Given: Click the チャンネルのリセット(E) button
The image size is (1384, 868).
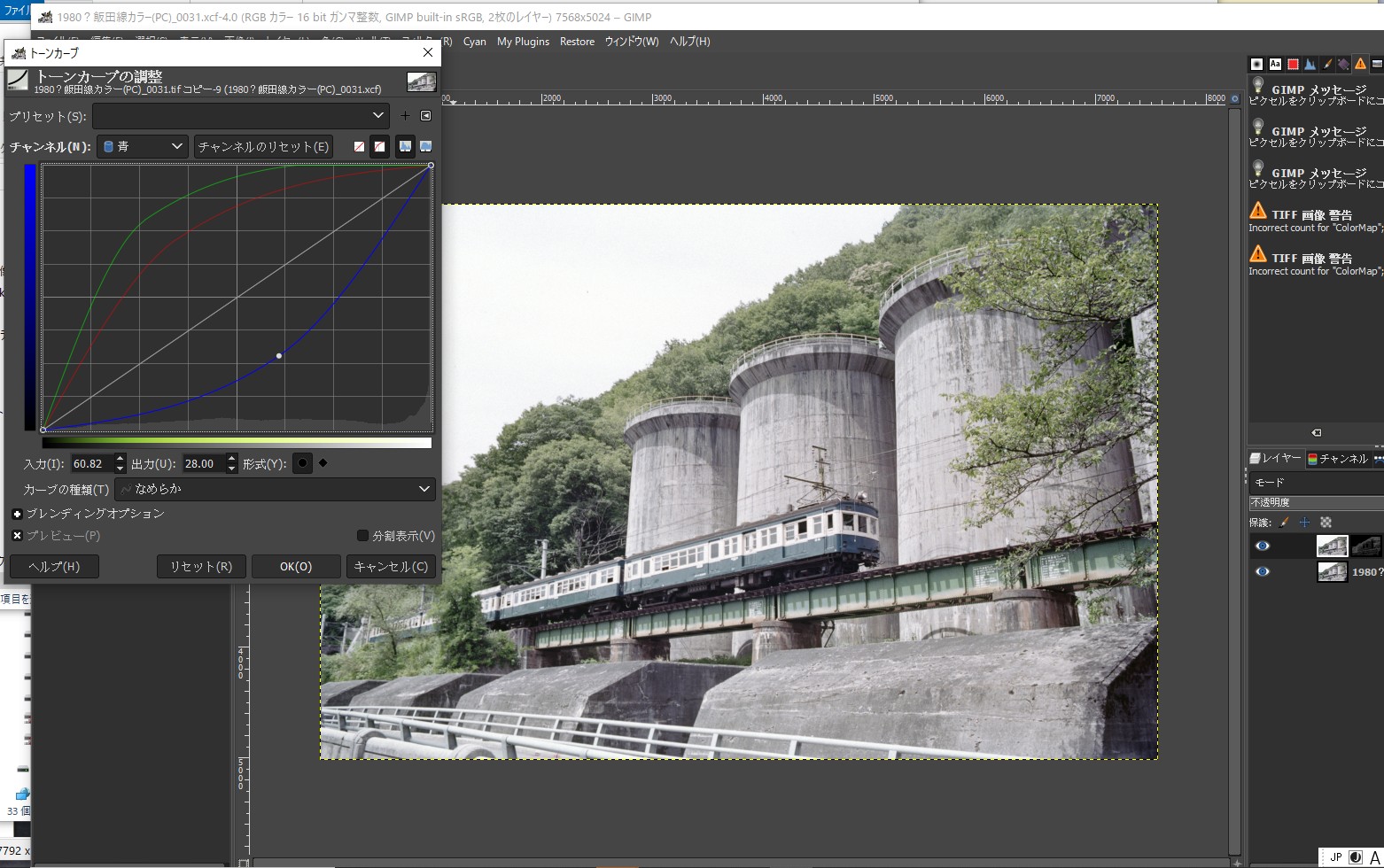Looking at the screenshot, I should 263,146.
